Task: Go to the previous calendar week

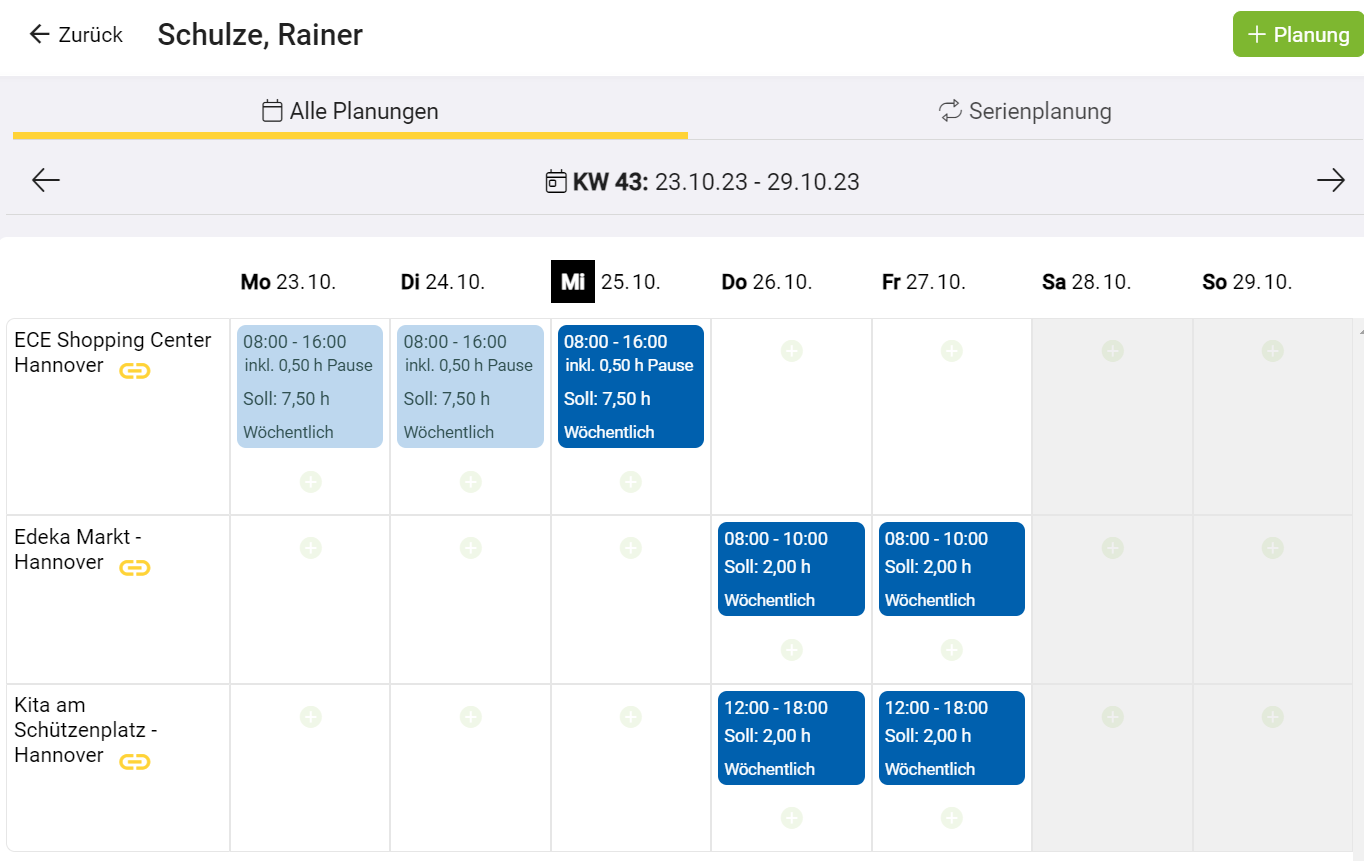Action: (x=46, y=180)
